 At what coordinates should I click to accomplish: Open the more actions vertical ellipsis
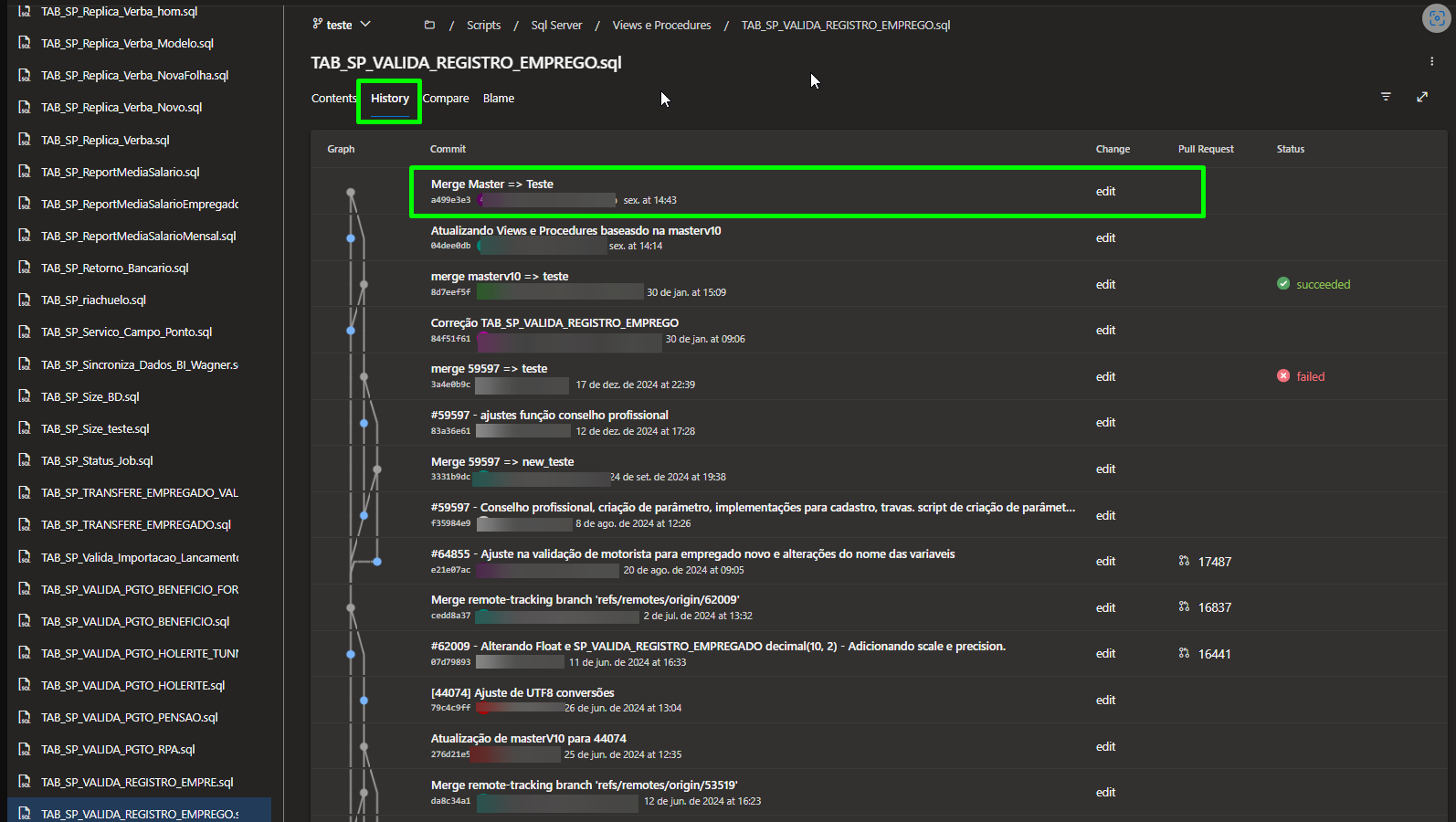coord(1431,61)
